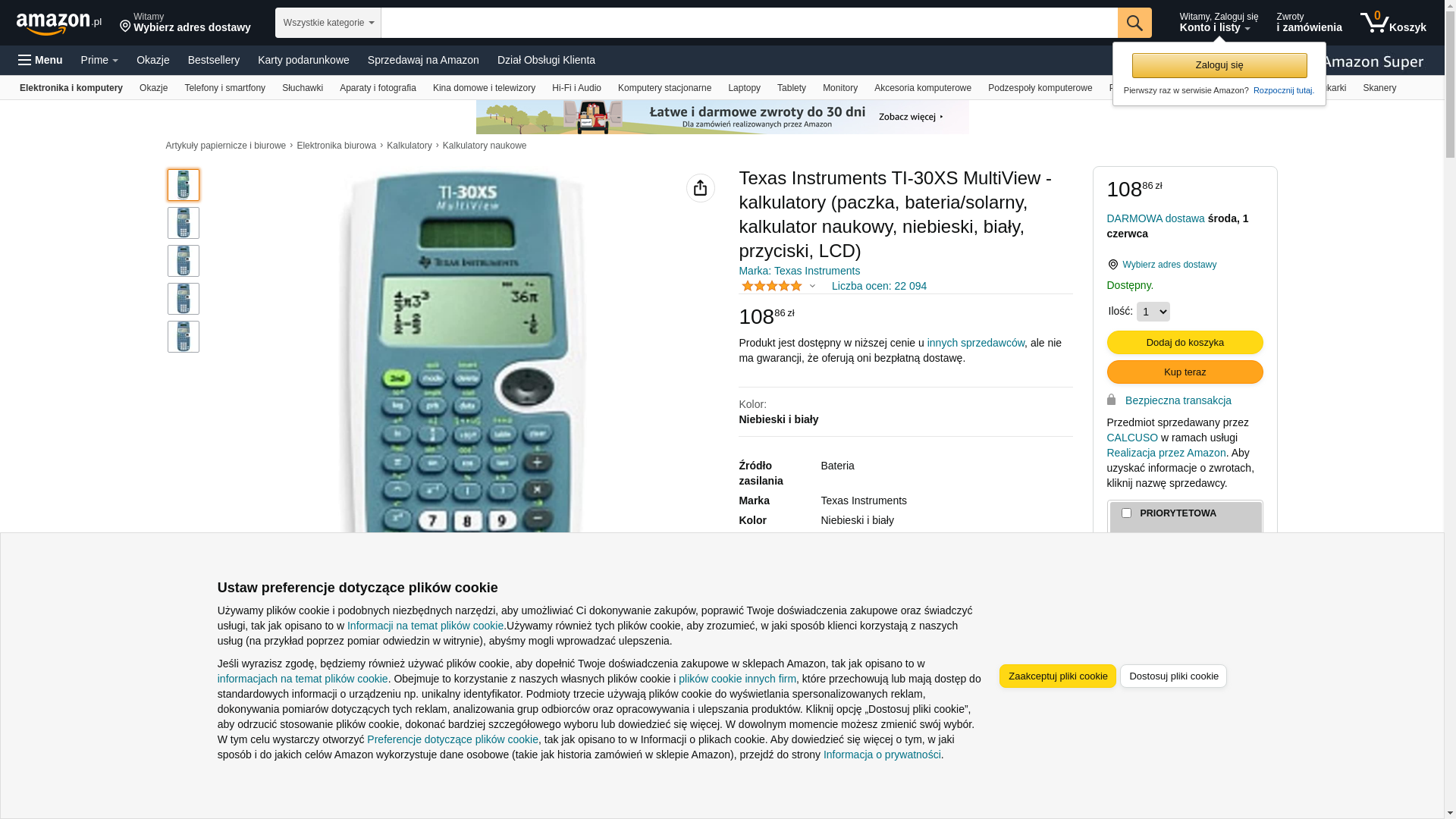Expand the Prime menu dropdown
Screen dimensions: 1456x819
[99, 60]
